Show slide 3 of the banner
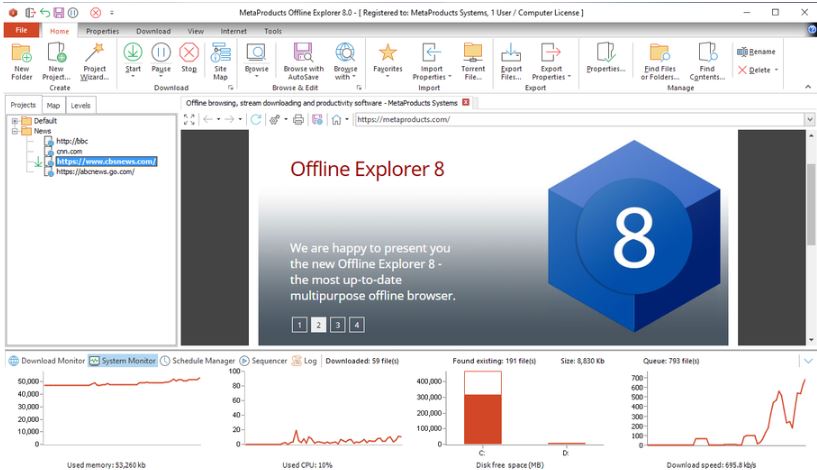The image size is (817, 470). [x=338, y=325]
